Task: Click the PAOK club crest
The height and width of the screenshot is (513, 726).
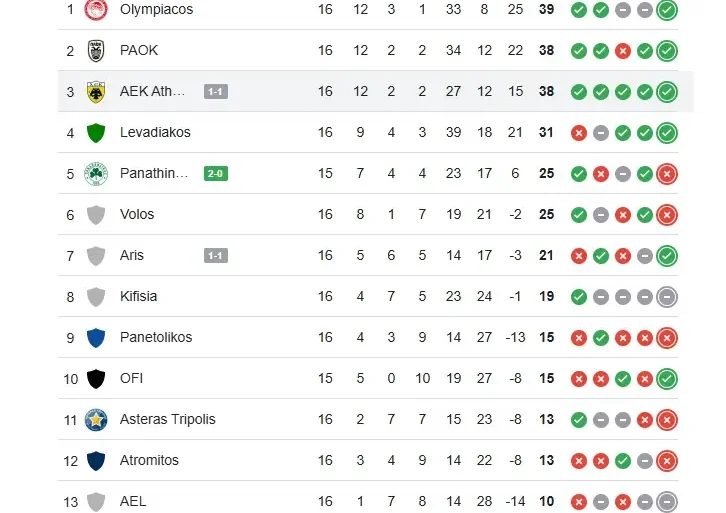Action: click(x=96, y=51)
